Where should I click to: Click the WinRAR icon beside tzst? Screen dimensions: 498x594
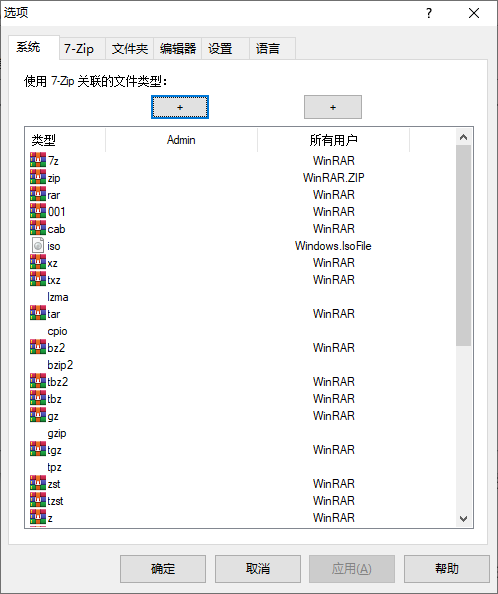pos(38,500)
